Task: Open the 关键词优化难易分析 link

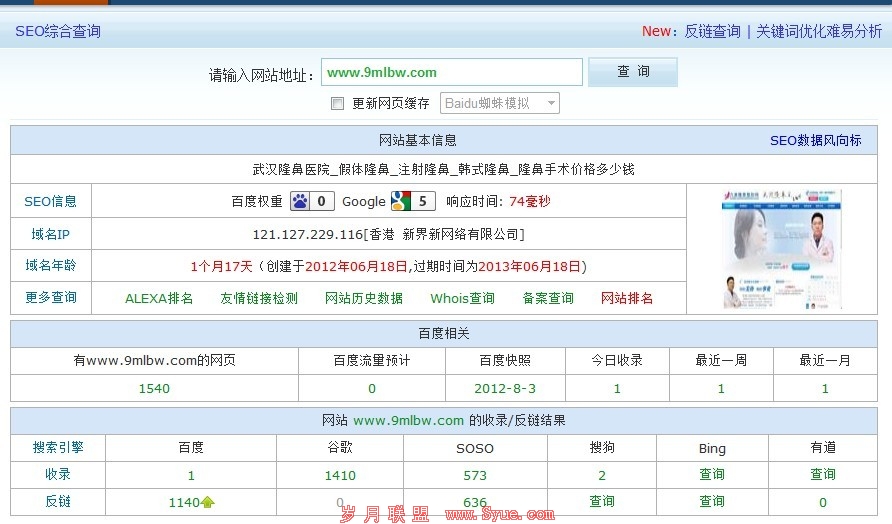Action: pyautogui.click(x=819, y=31)
